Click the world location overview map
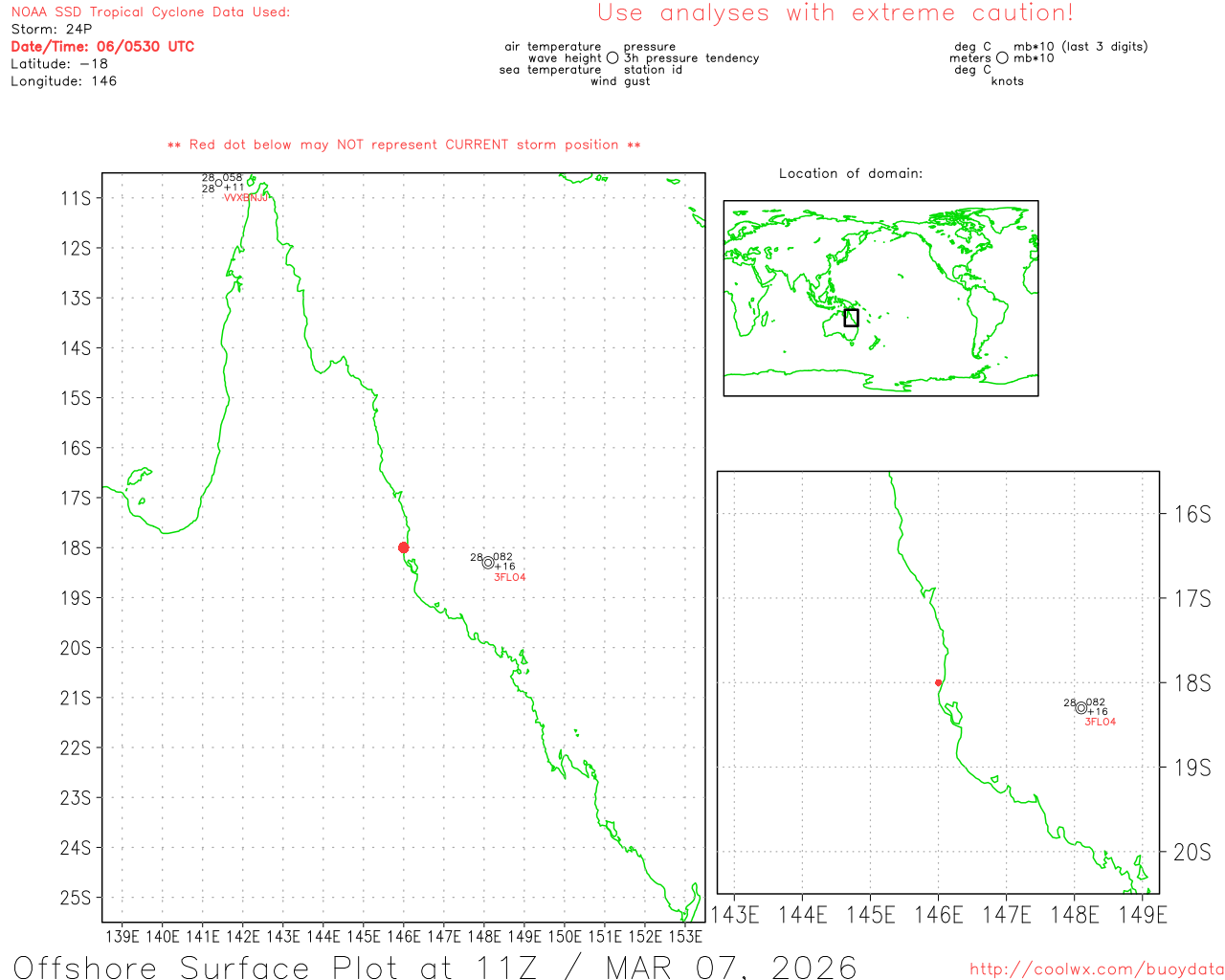 880,298
